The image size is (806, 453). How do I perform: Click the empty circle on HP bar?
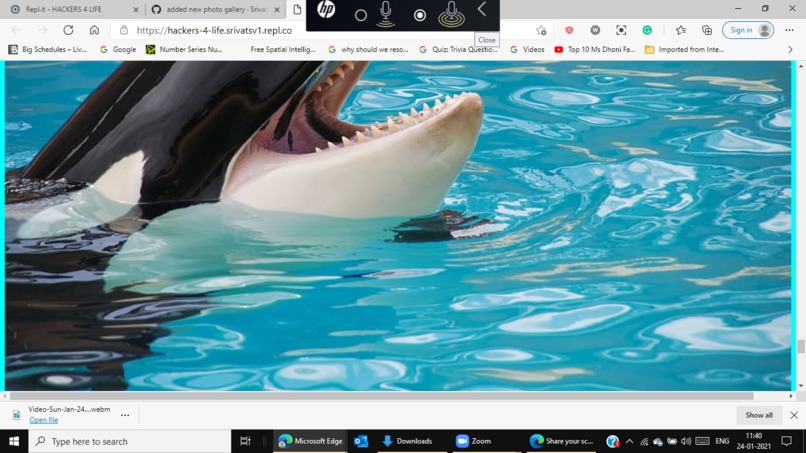(361, 15)
